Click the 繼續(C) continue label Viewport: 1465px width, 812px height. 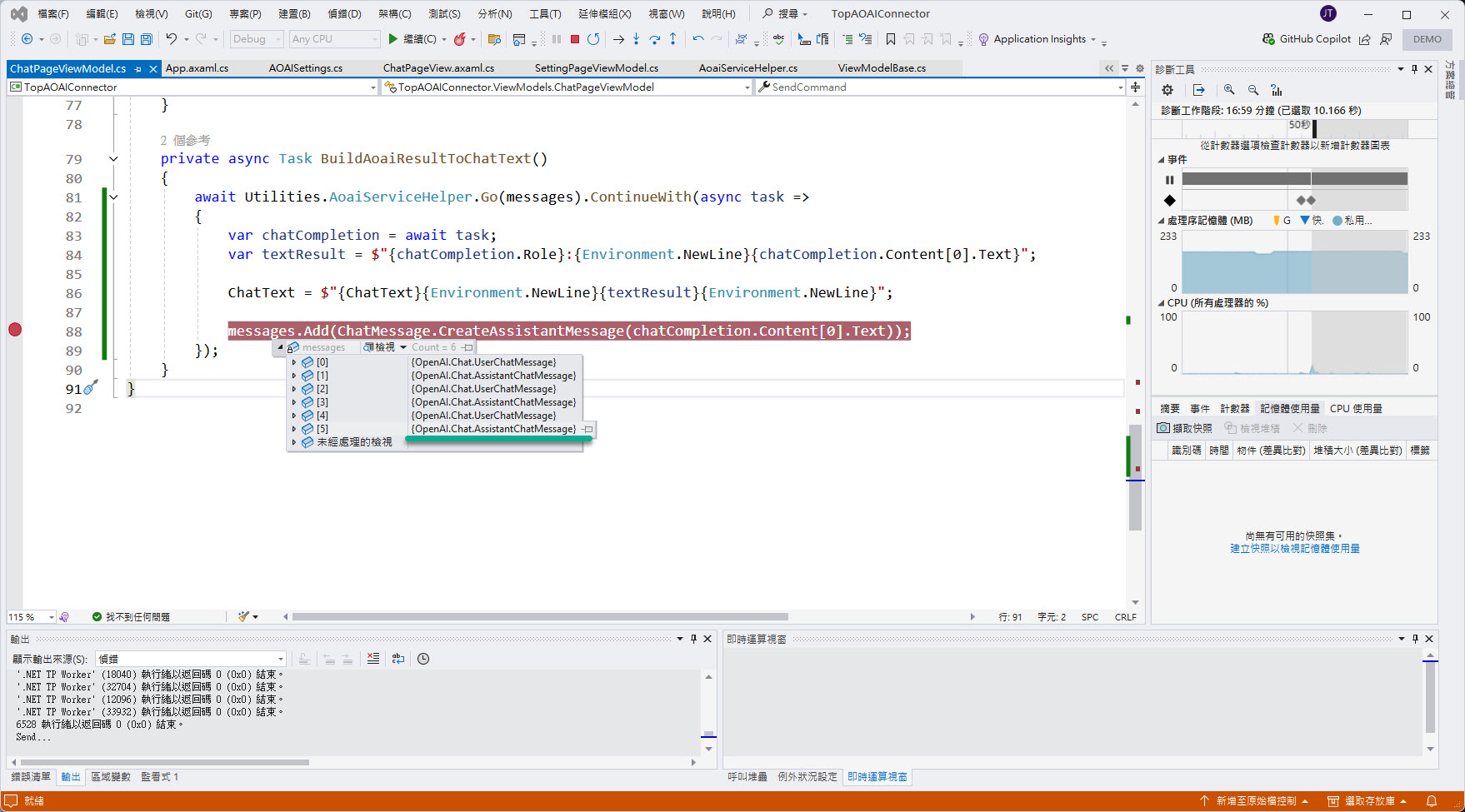click(x=419, y=39)
